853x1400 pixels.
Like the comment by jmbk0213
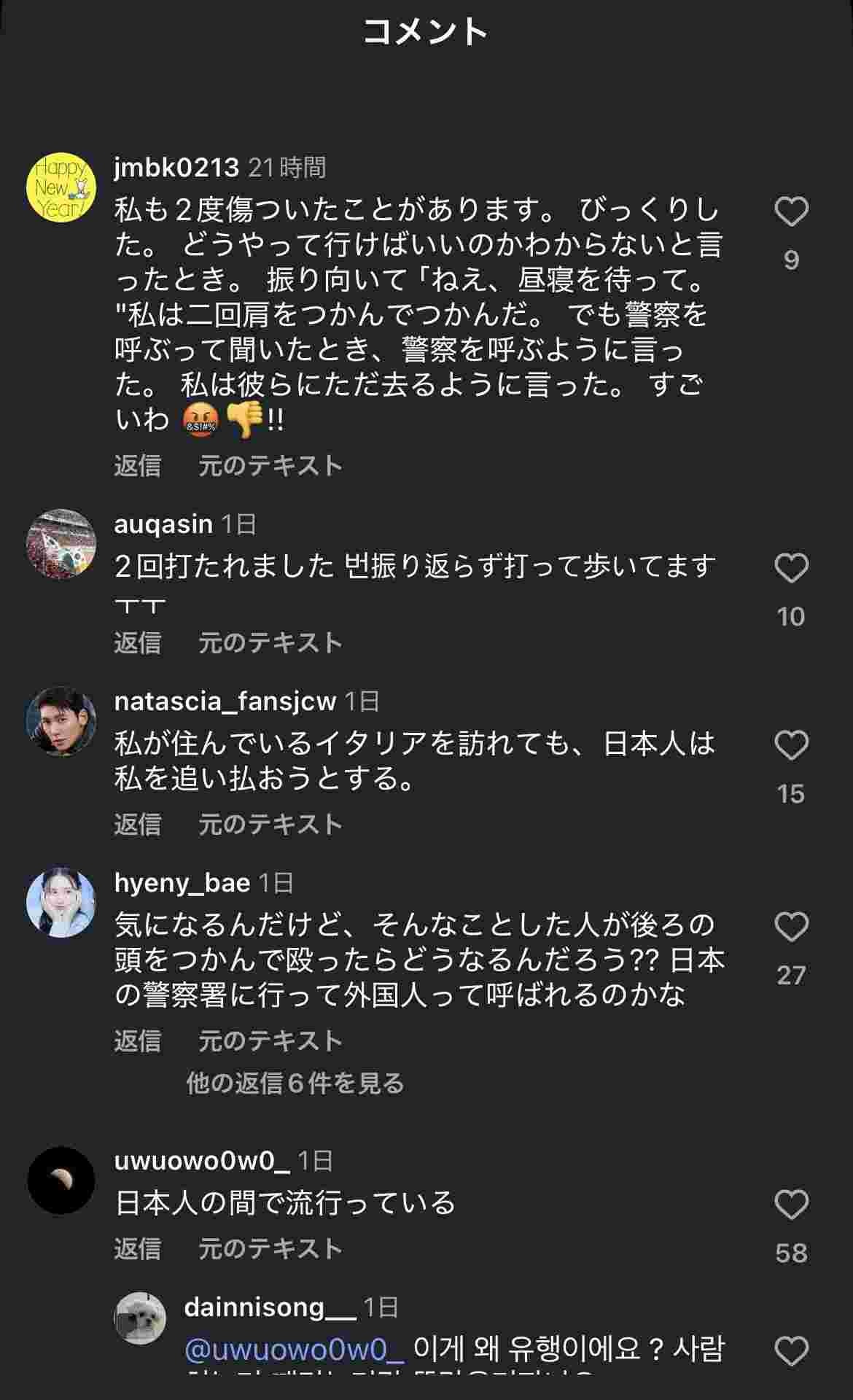click(791, 212)
